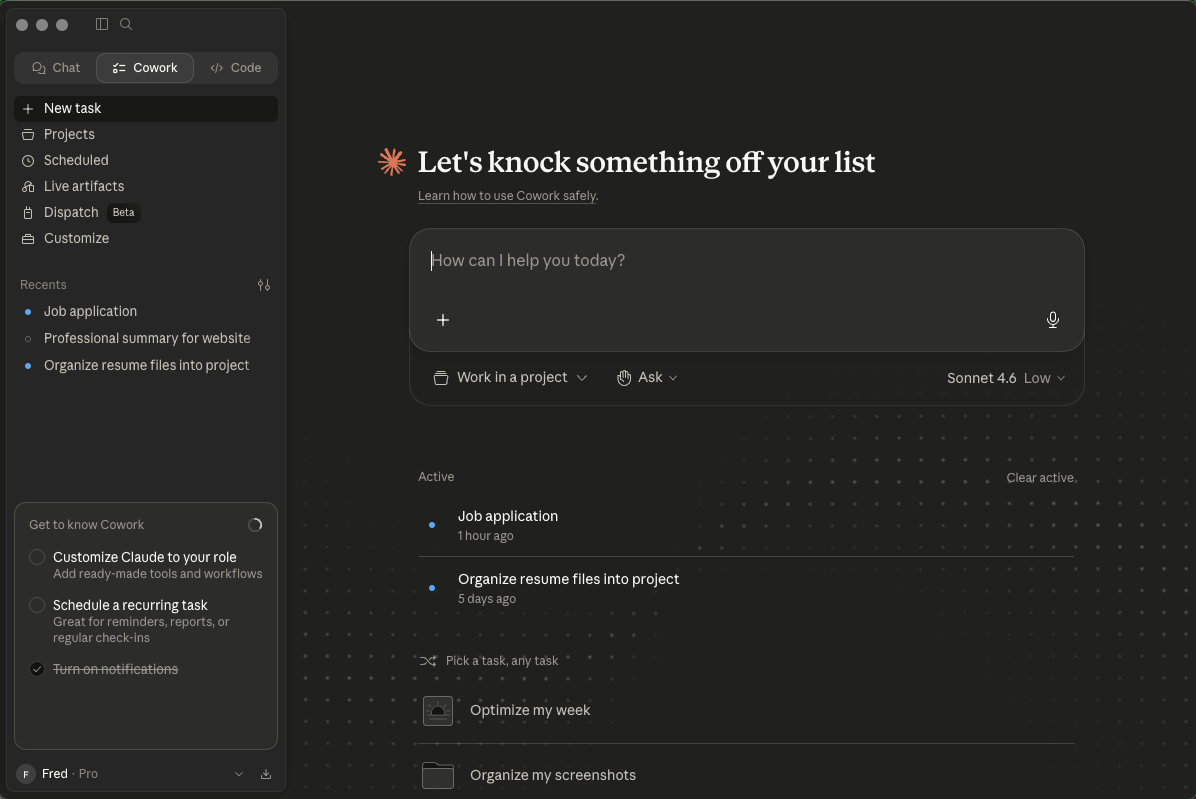Select Optimize my week suggestion
The image size is (1196, 799).
coord(746,711)
